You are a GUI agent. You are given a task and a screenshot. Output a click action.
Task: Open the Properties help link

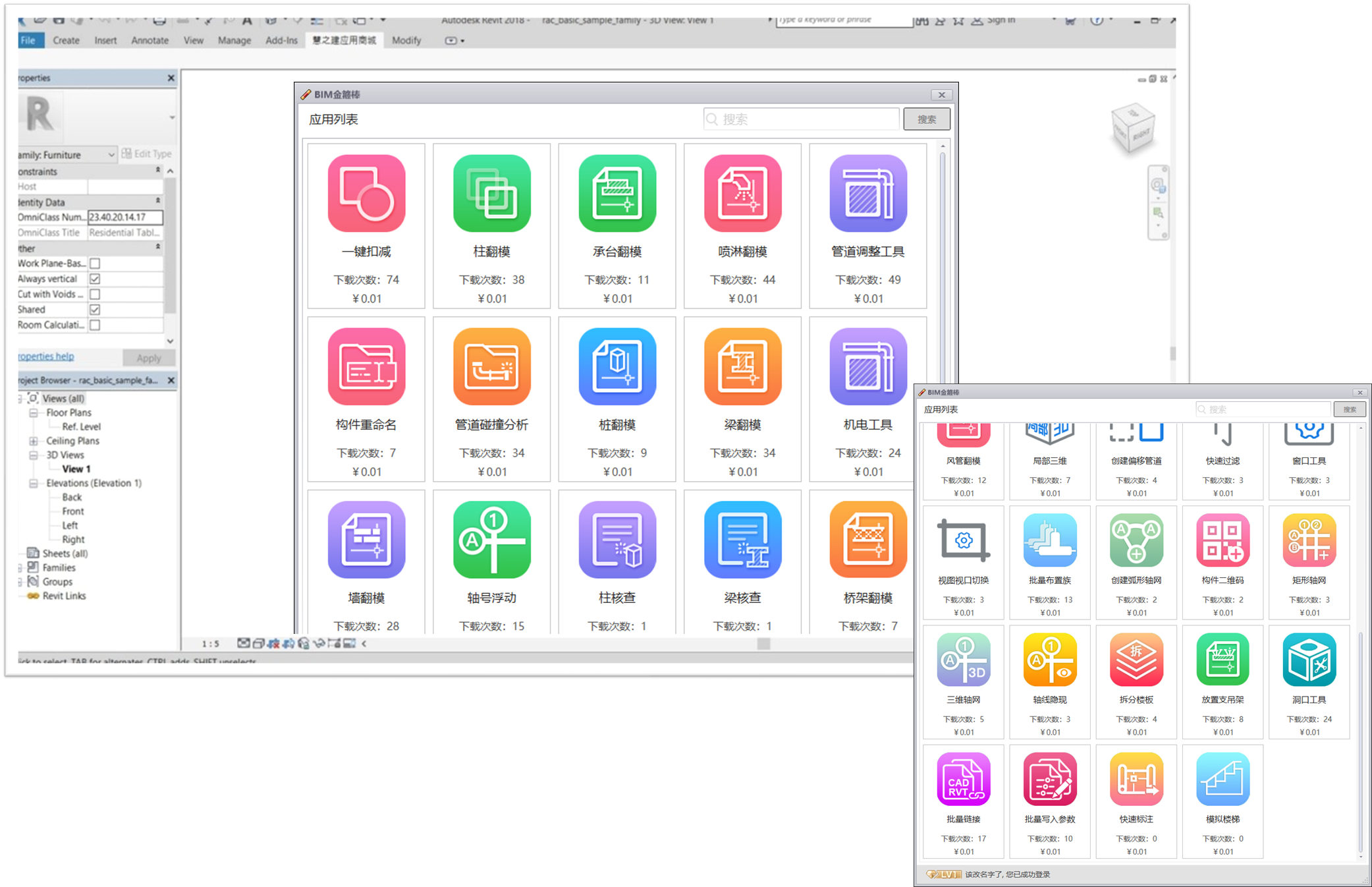pos(46,357)
